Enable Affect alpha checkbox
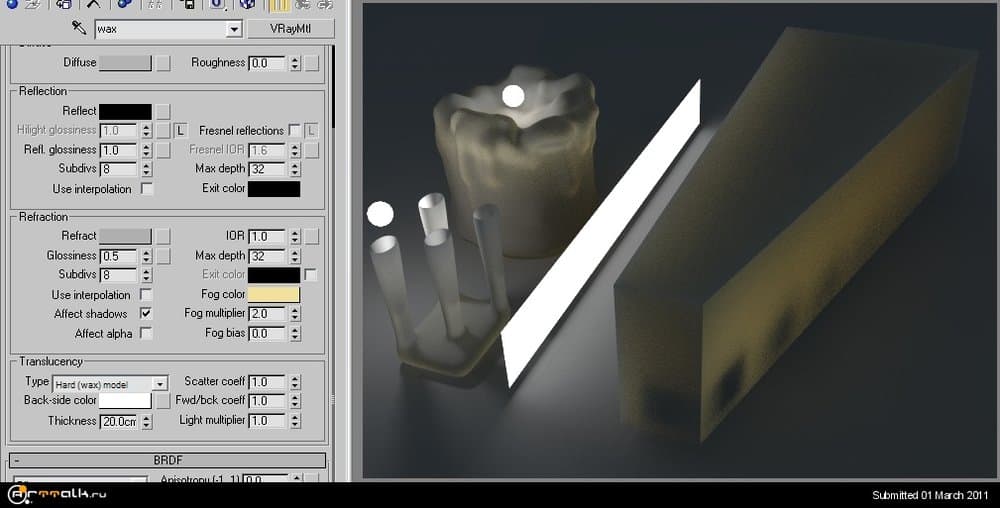1000x508 pixels. (146, 333)
